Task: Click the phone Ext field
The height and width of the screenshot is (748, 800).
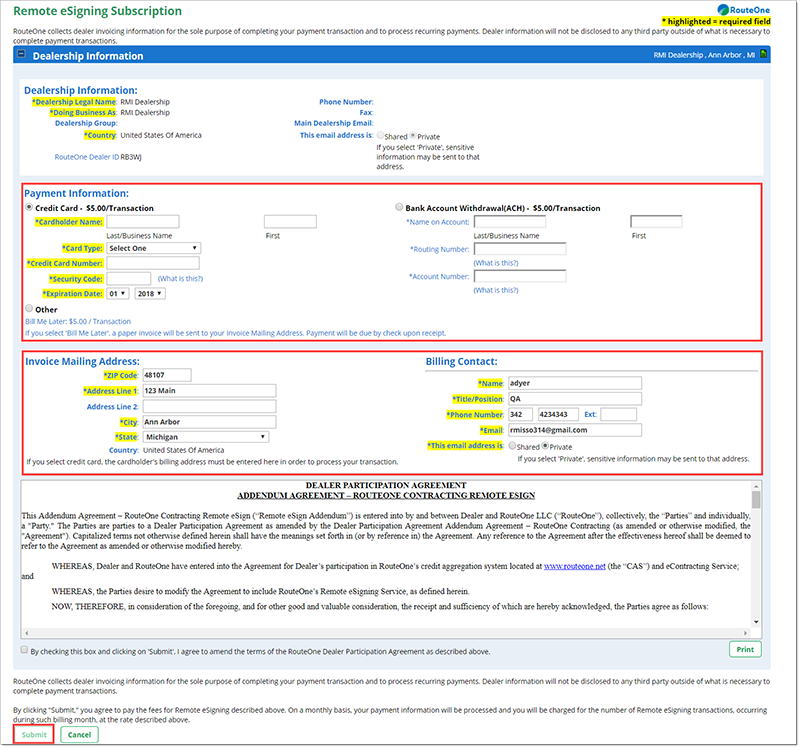Action: 618,414
